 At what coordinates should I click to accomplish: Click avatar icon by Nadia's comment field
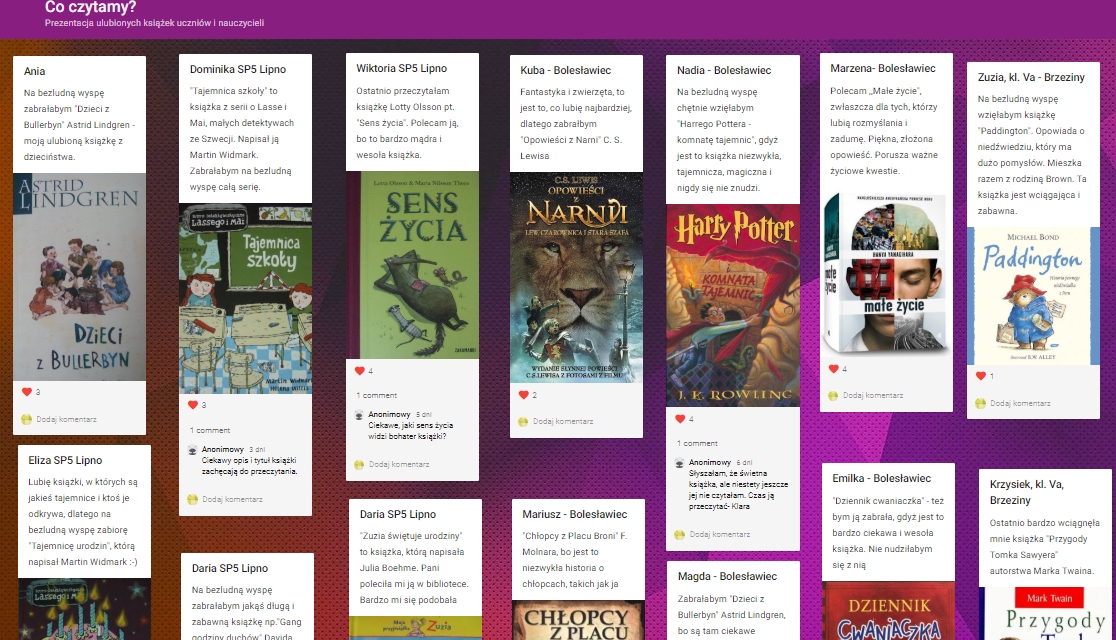680,534
